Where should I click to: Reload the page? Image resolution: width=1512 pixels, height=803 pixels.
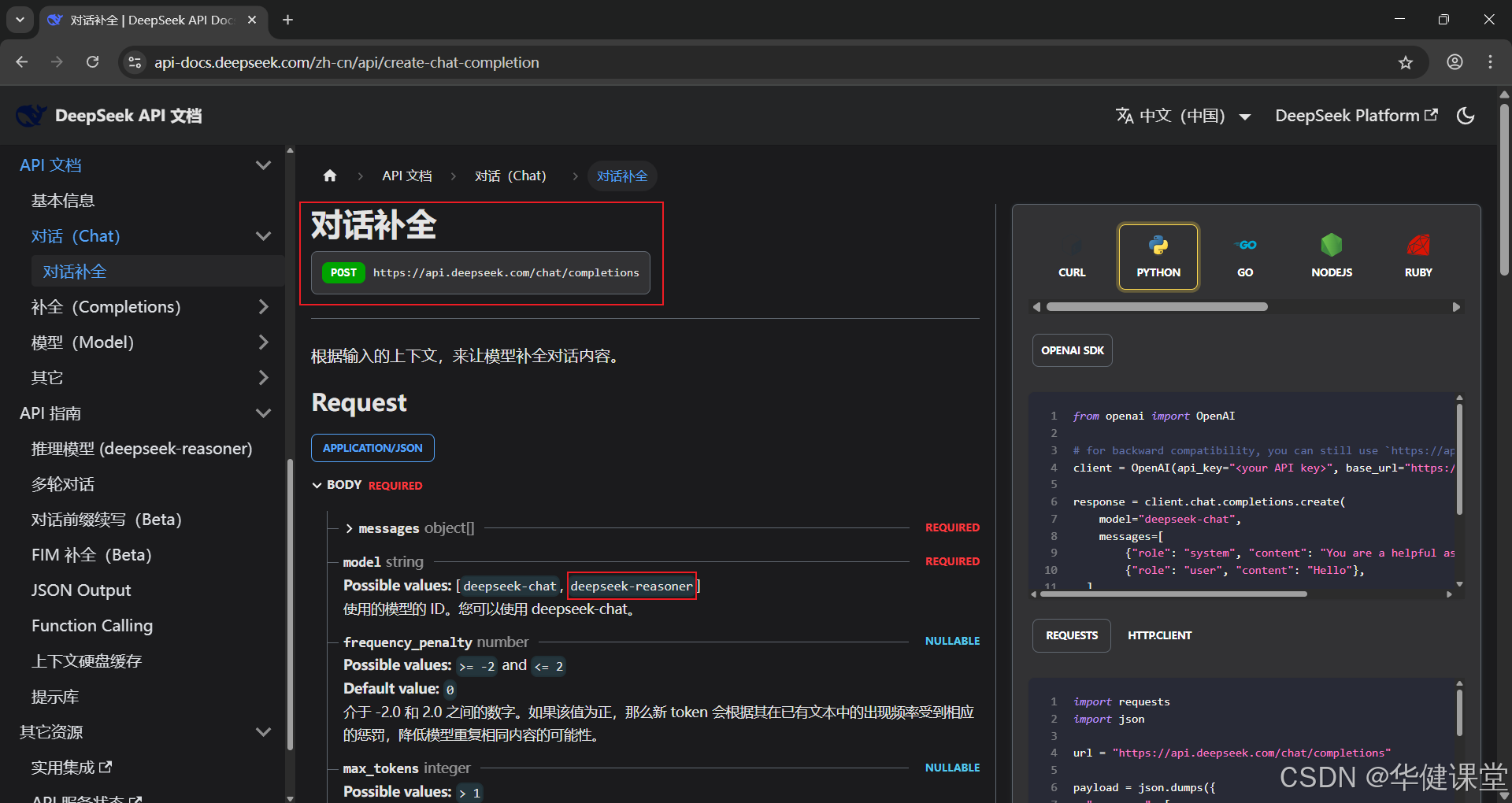(x=92, y=62)
